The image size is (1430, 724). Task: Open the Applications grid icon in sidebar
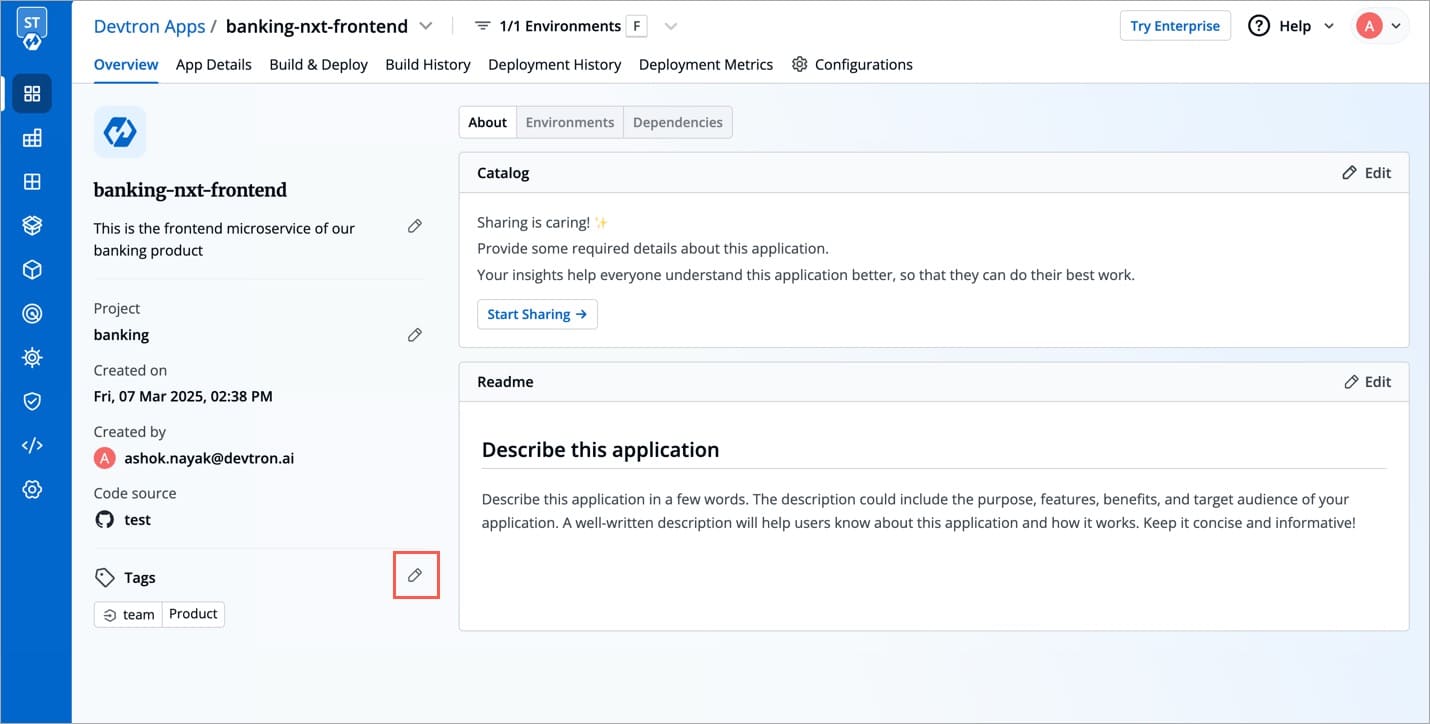[x=32, y=93]
